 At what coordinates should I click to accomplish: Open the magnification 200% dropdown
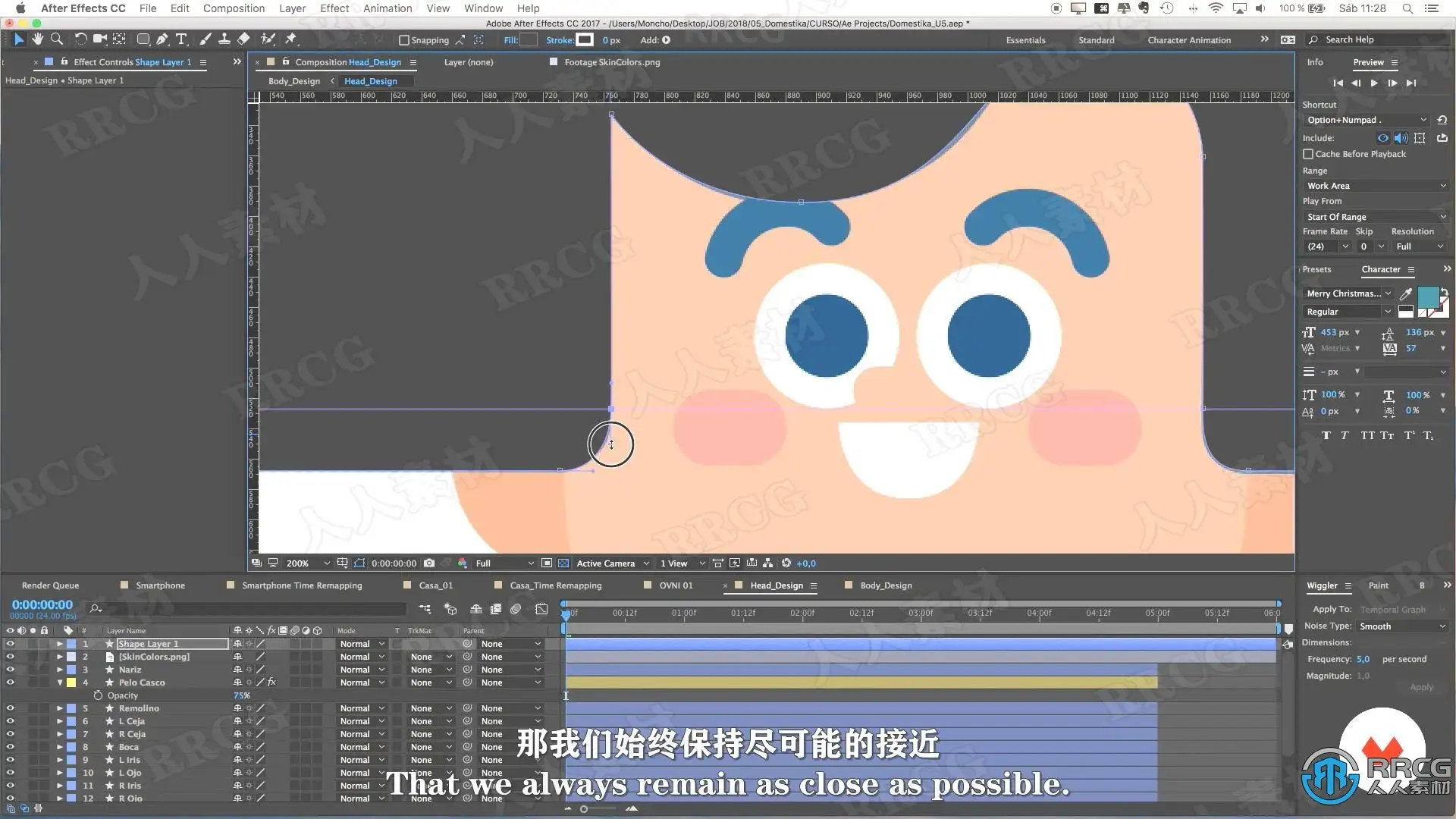tap(307, 563)
